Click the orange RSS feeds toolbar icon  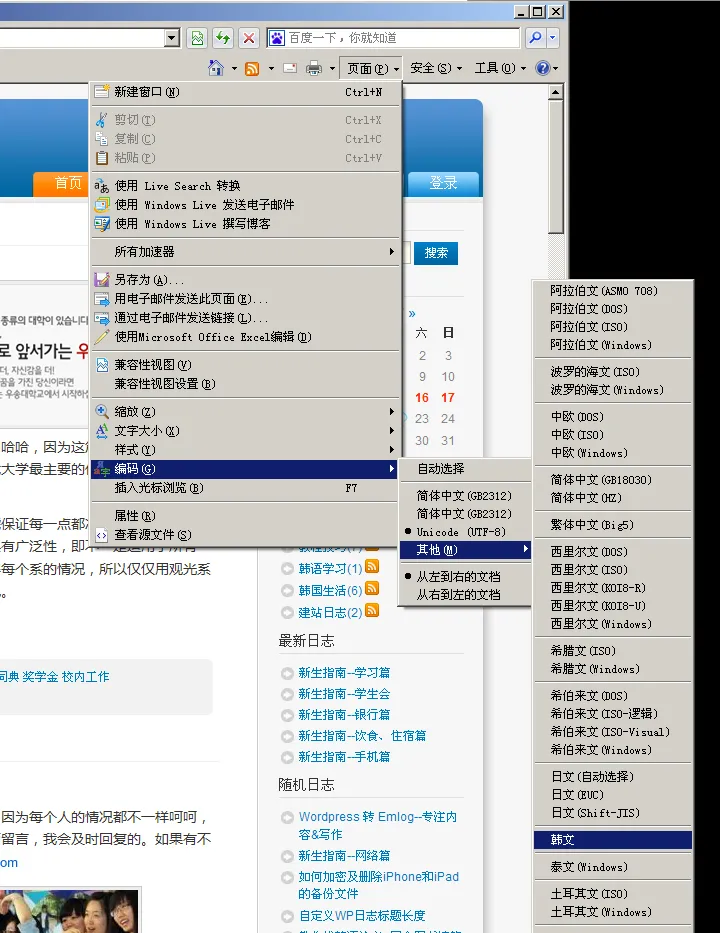click(252, 68)
